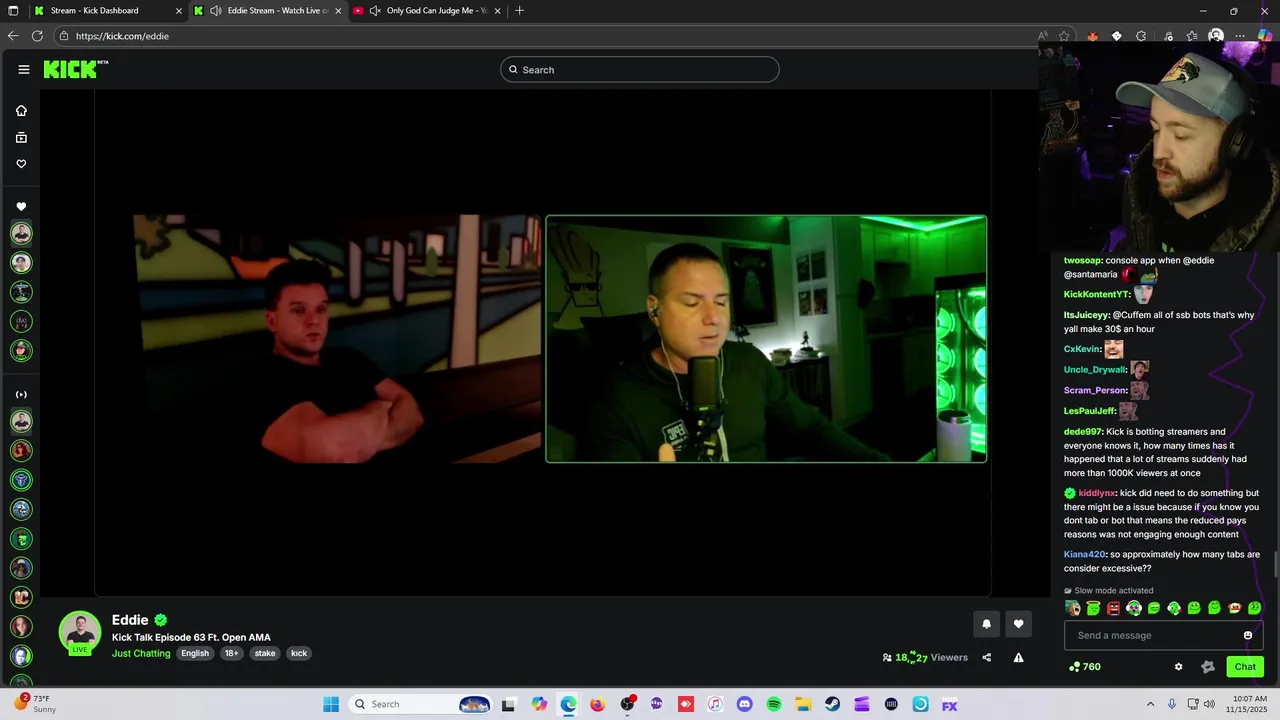The width and height of the screenshot is (1280, 720).
Task: Click username dede997 in chat
Action: [x=1083, y=432]
